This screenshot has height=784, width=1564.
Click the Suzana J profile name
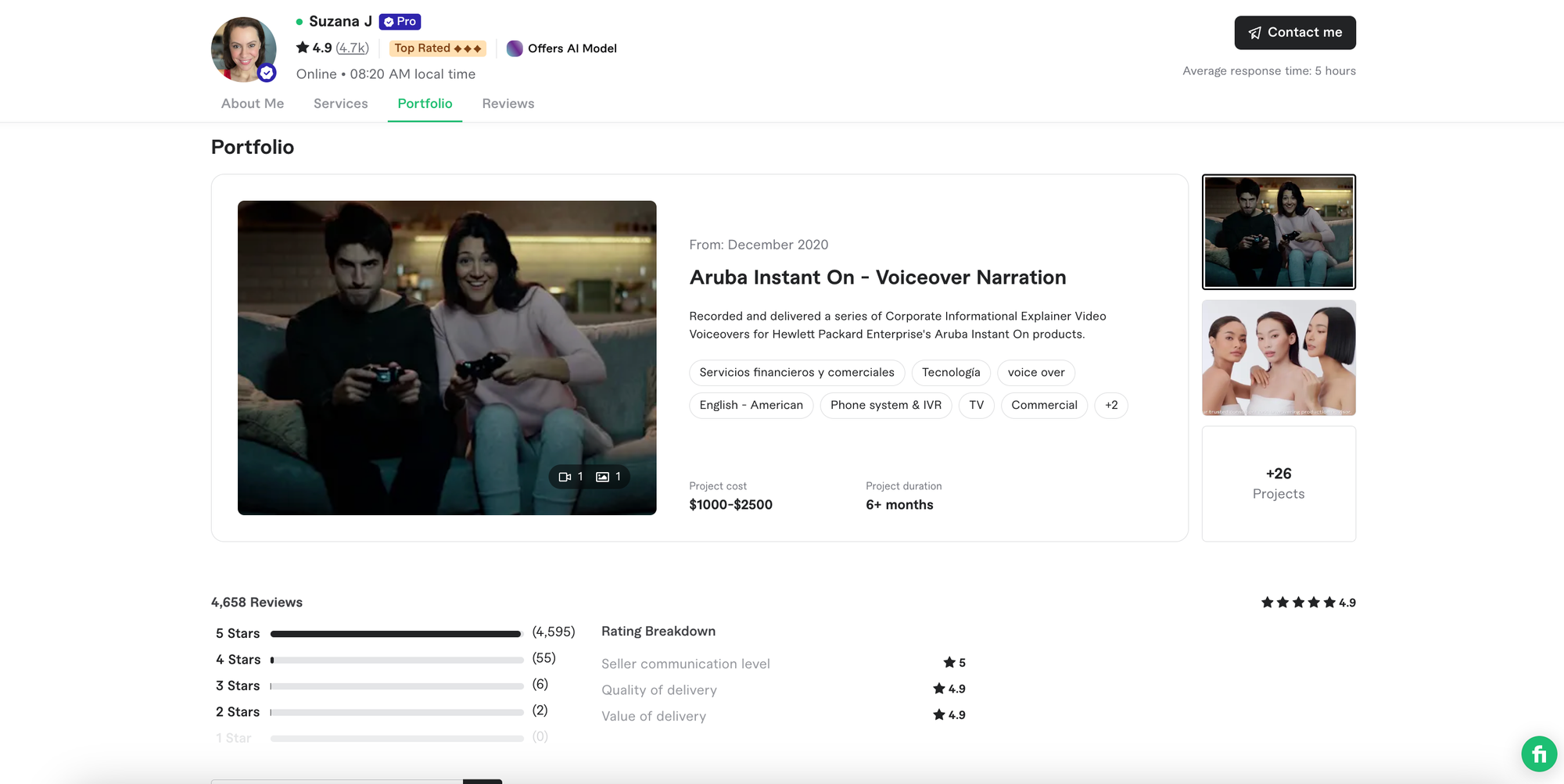340,22
